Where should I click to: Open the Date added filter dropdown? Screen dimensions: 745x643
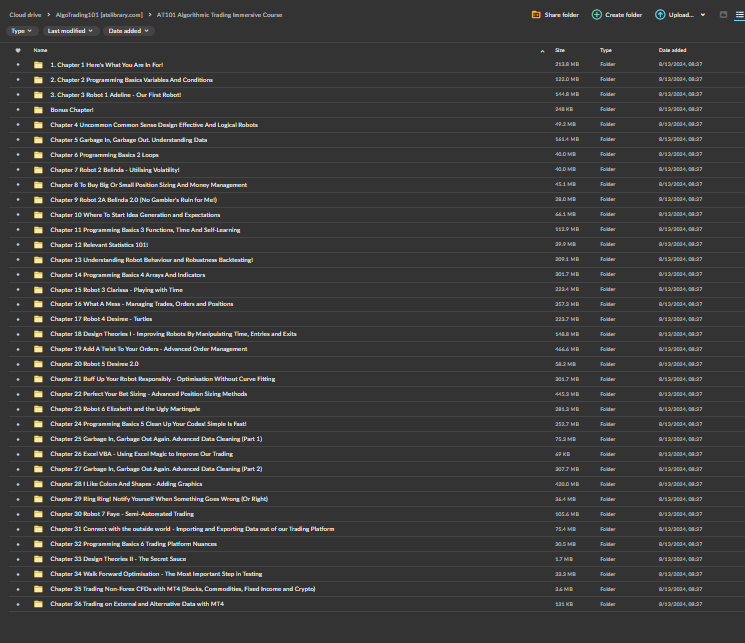[129, 31]
